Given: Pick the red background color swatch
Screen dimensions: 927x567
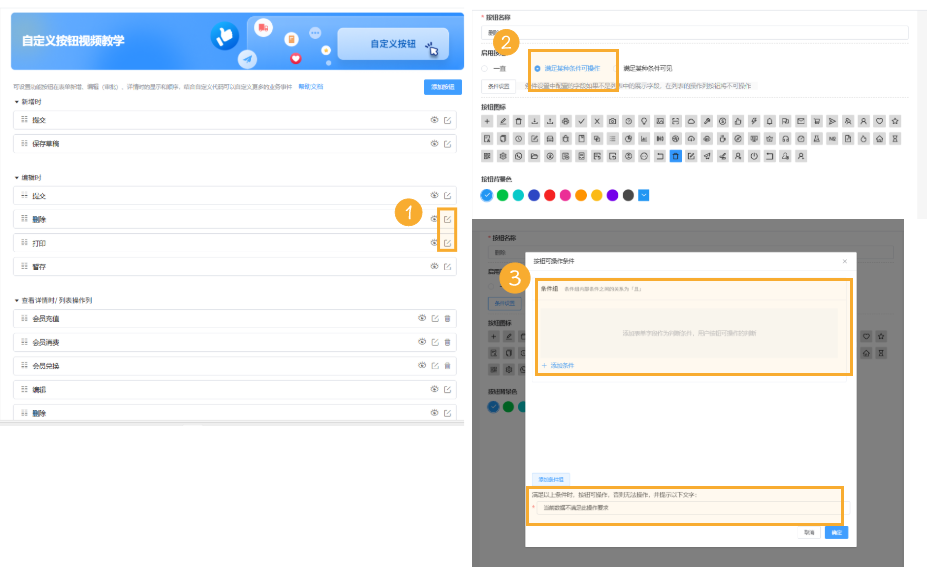Looking at the screenshot, I should click(550, 195).
